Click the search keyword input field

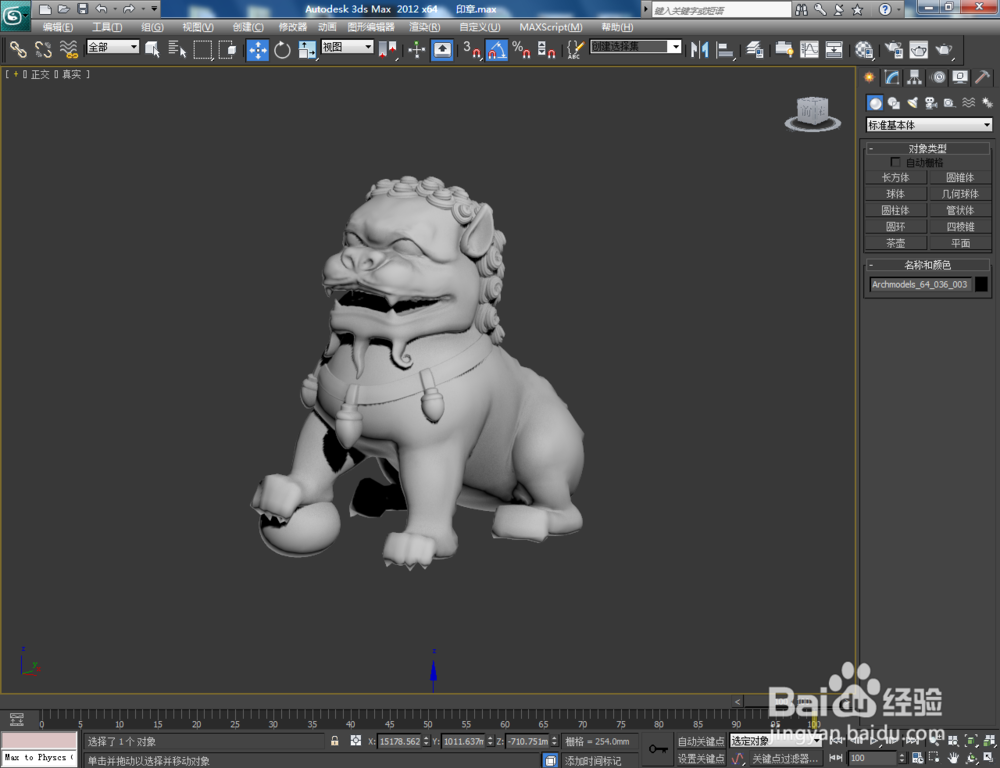pyautogui.click(x=721, y=10)
